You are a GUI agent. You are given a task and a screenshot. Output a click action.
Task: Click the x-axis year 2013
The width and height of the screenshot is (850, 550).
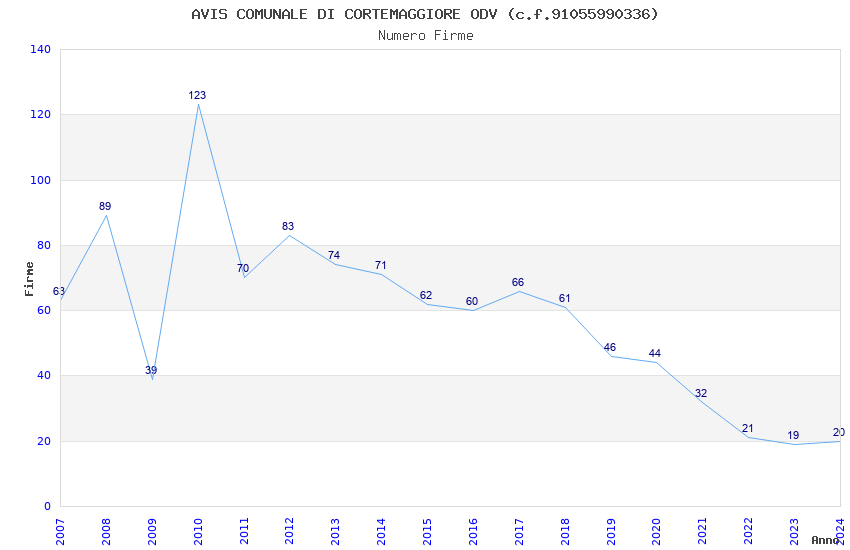336,532
